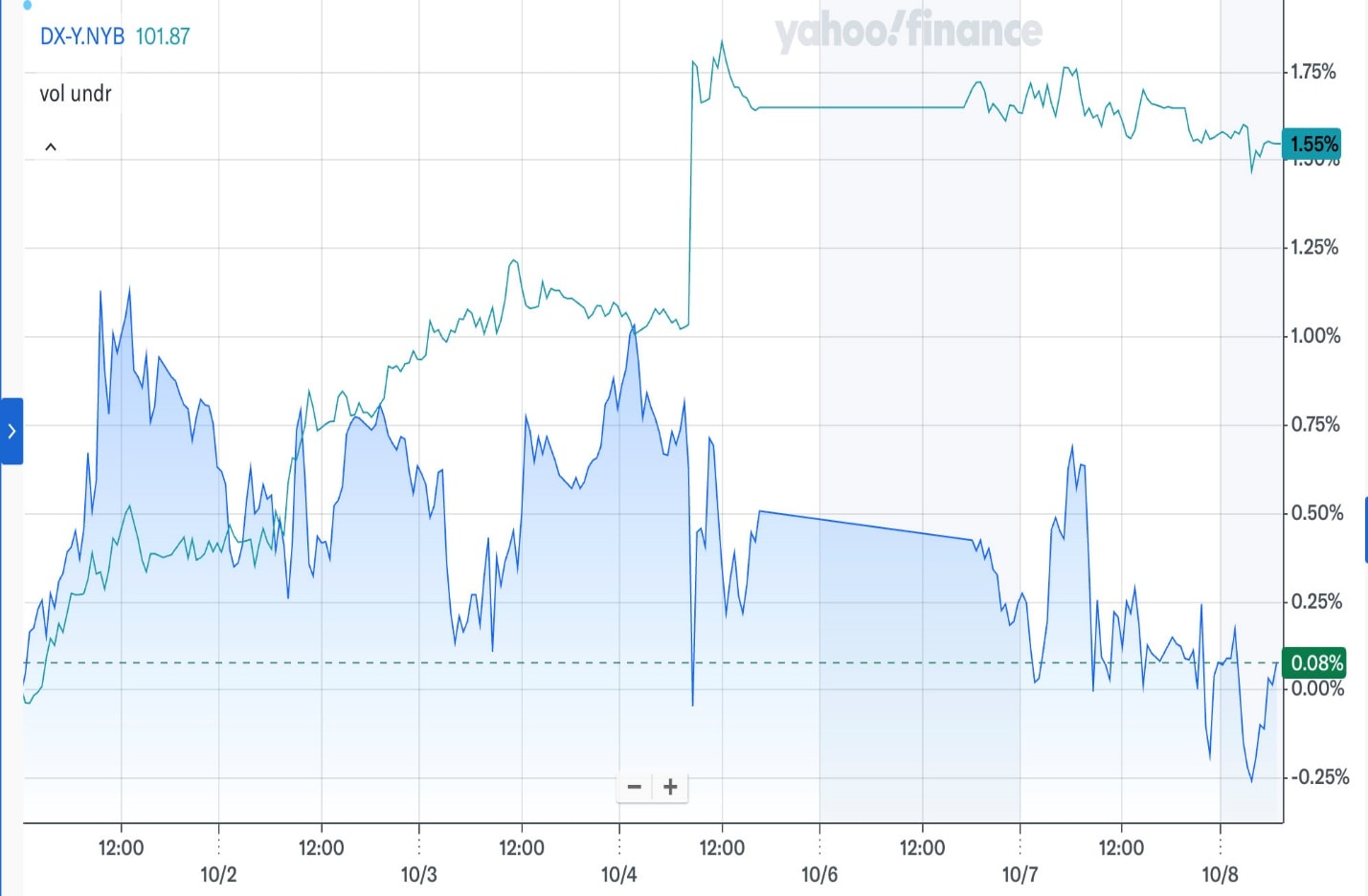
Task: Pick the 10/8 date marker
Action: coord(1220,874)
